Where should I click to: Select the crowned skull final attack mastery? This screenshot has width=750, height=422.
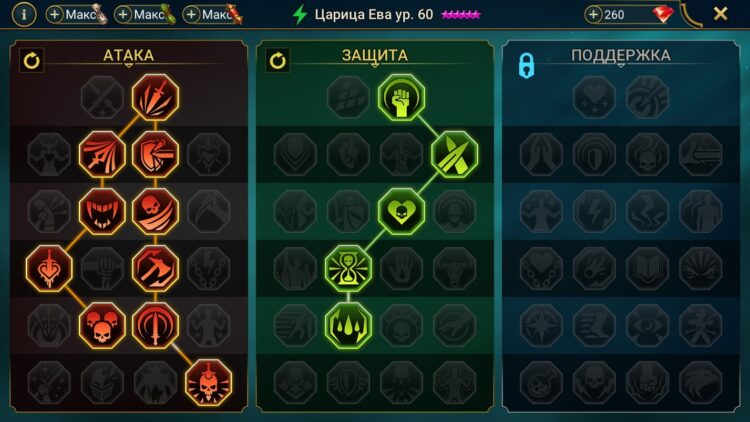[209, 383]
